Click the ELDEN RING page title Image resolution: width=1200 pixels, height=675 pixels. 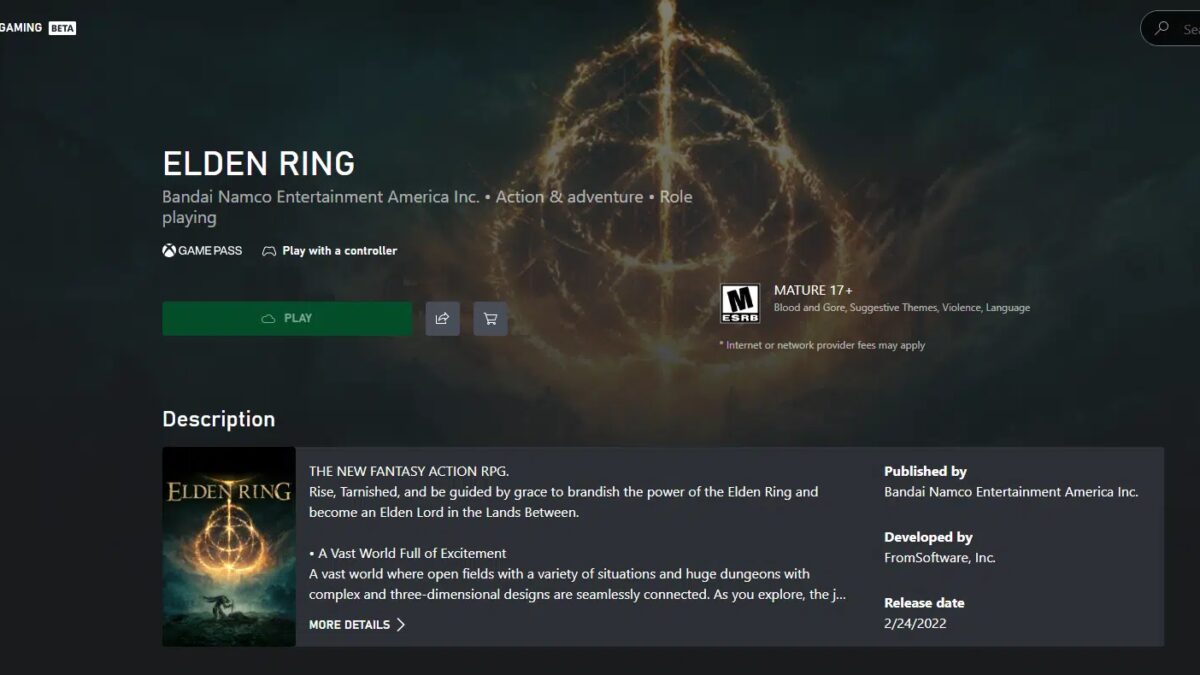[x=258, y=163]
